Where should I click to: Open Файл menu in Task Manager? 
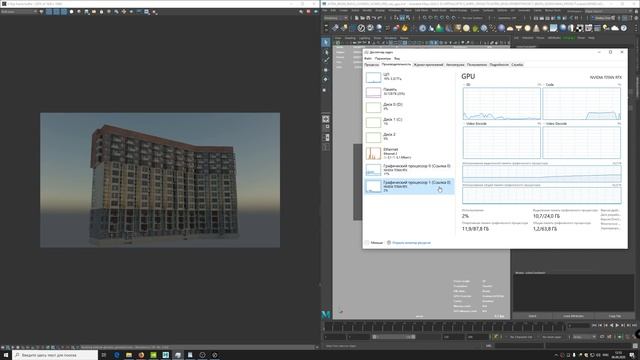[368, 58]
